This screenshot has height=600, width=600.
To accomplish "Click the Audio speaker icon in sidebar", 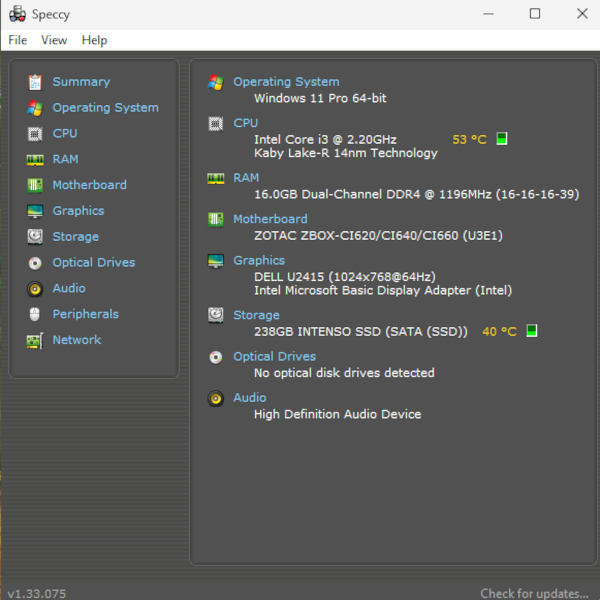I will pos(35,289).
